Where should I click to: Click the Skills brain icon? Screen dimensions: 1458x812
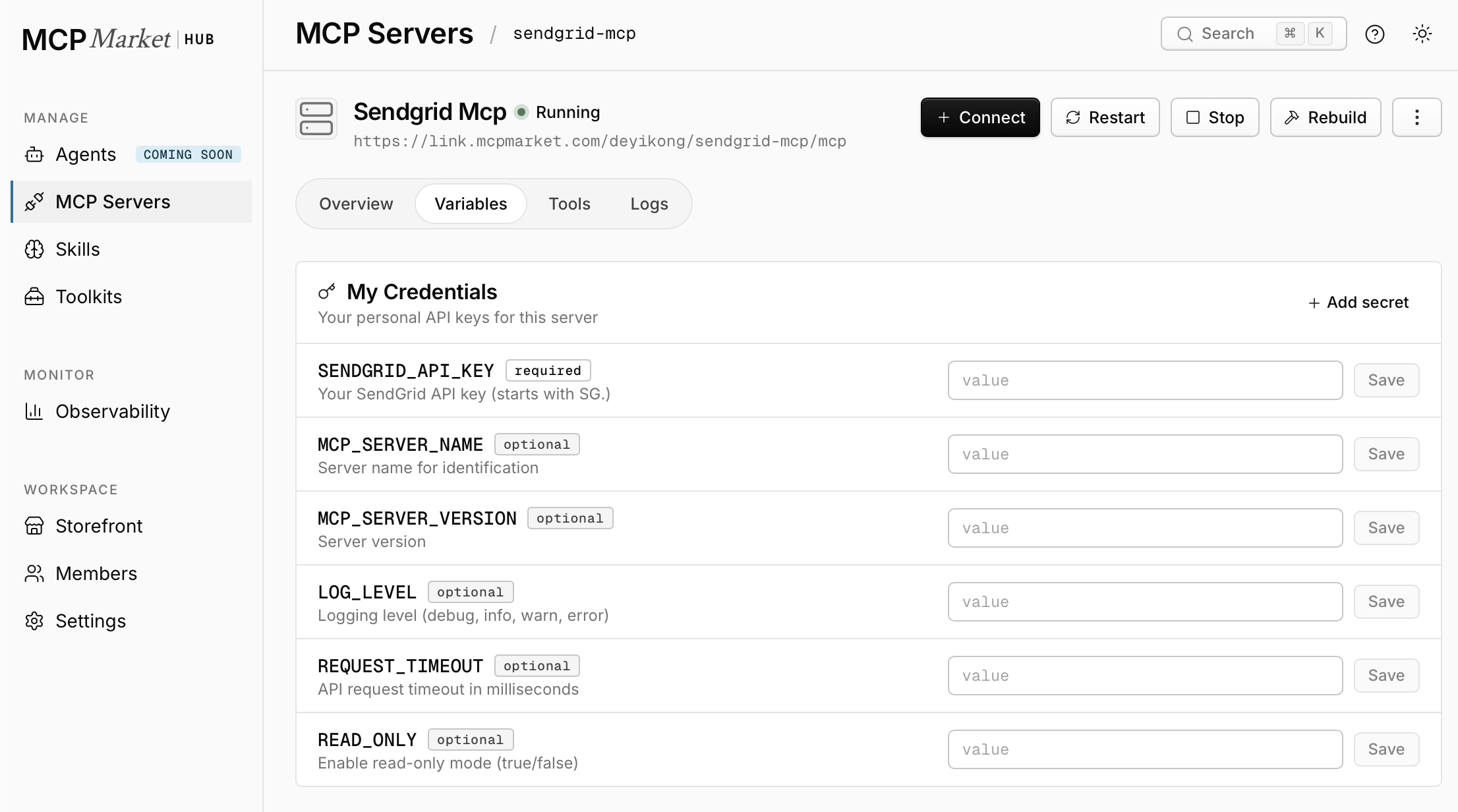tap(34, 249)
